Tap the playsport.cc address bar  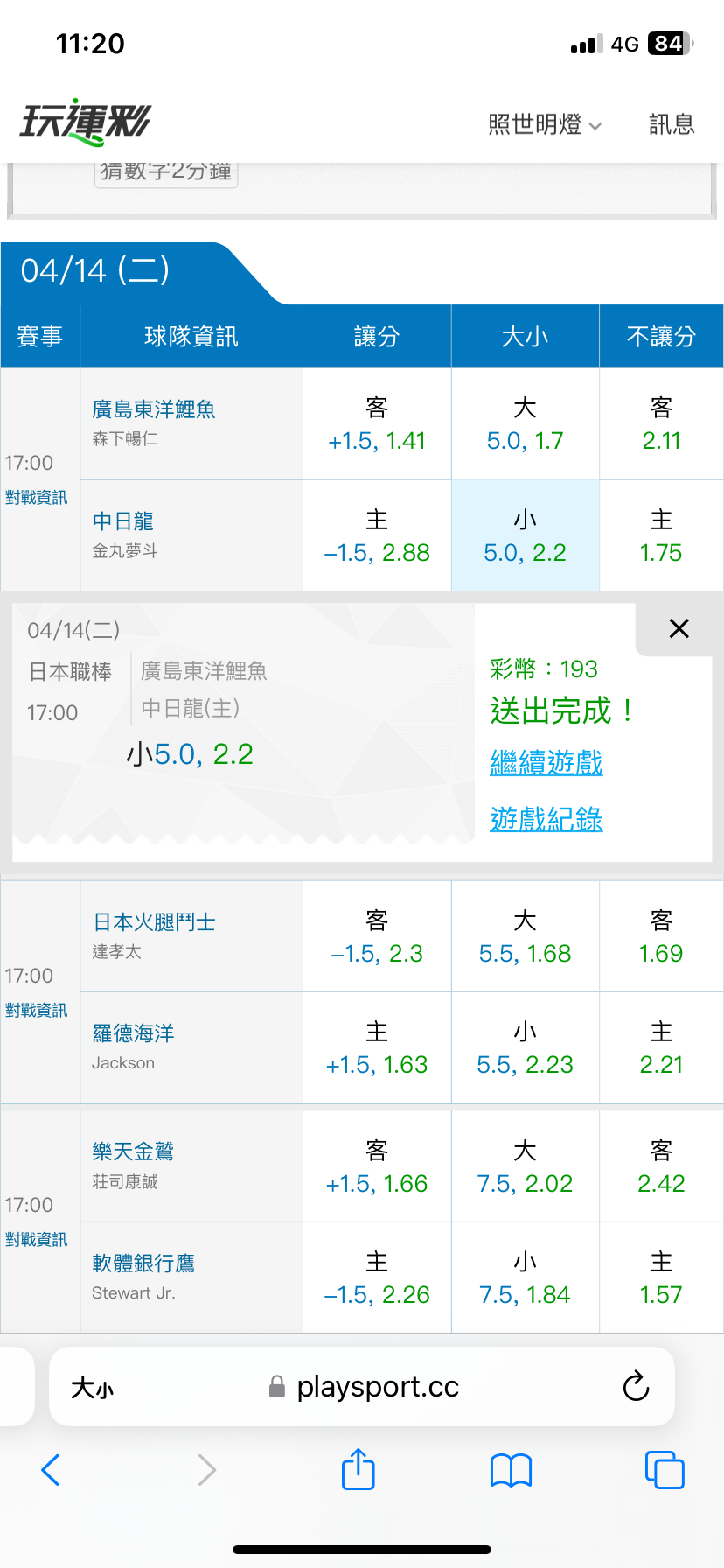coord(376,1387)
